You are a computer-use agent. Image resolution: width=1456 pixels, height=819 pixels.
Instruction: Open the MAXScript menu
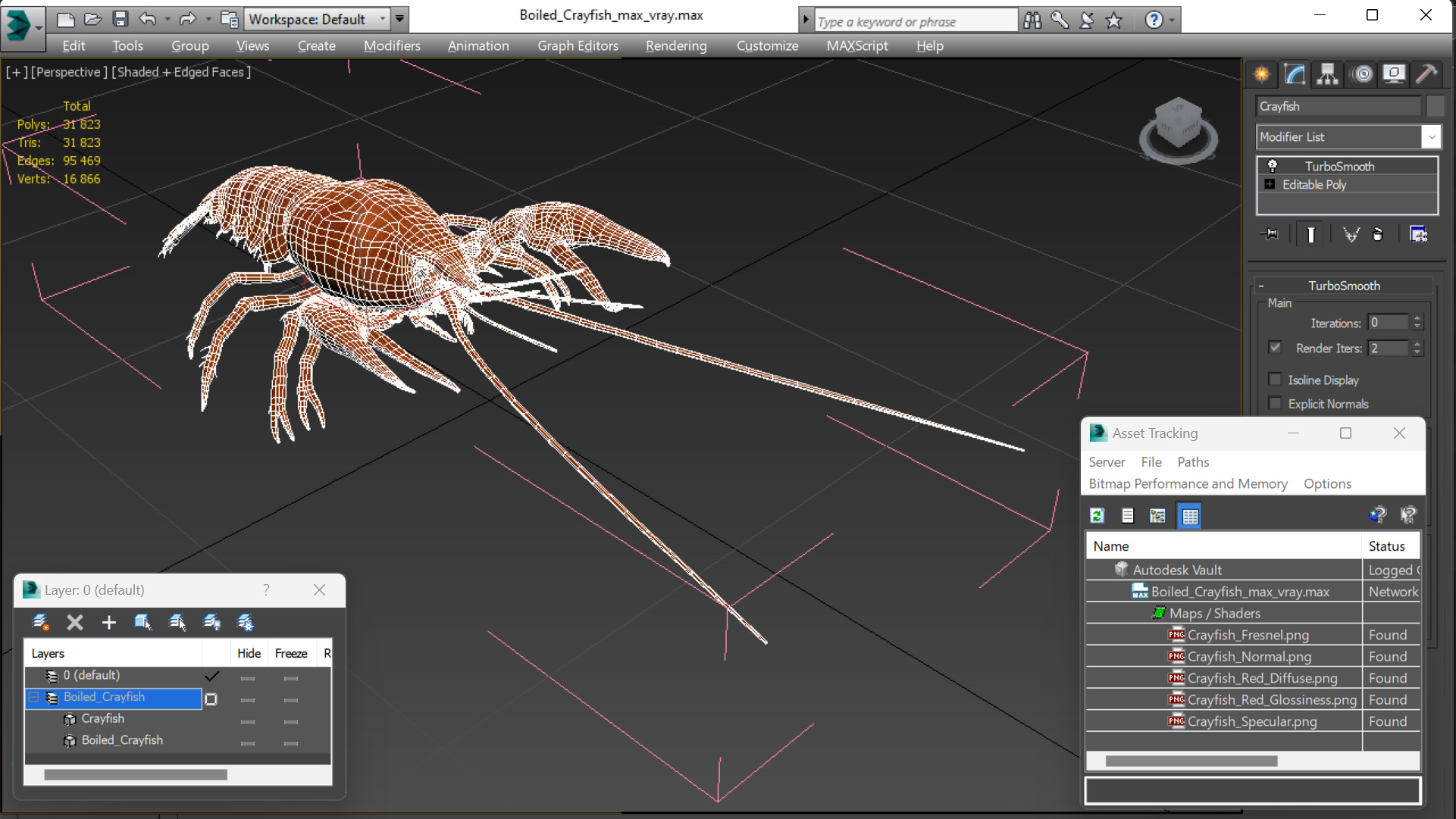coord(856,45)
